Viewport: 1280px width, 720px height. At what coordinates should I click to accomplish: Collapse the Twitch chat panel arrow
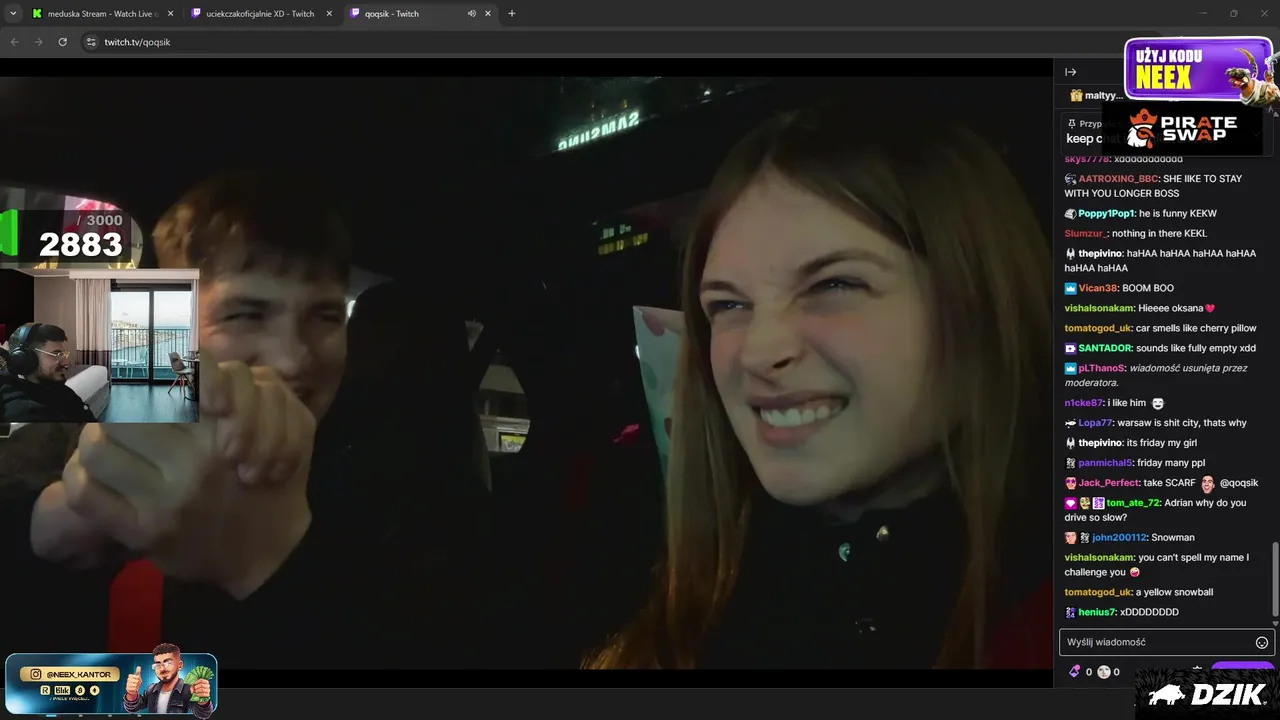[1070, 72]
